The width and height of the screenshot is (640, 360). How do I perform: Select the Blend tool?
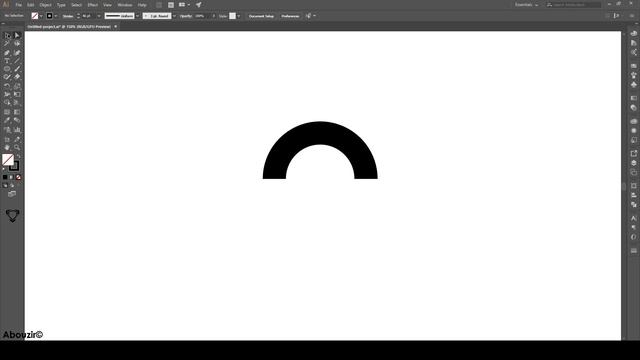[17, 120]
